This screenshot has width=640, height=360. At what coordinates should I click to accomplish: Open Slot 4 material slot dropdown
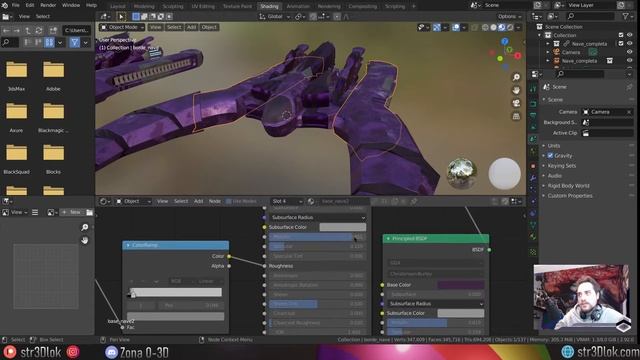(287, 201)
